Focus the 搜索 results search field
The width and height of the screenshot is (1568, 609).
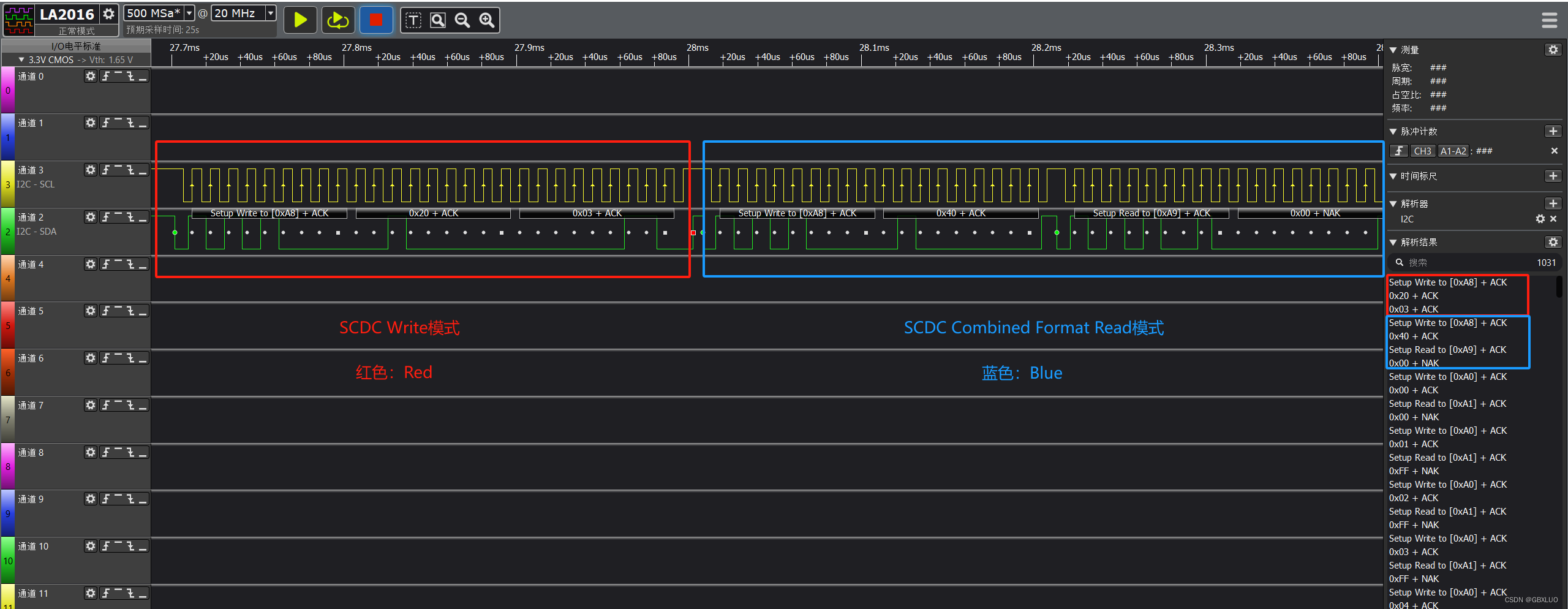[1474, 262]
